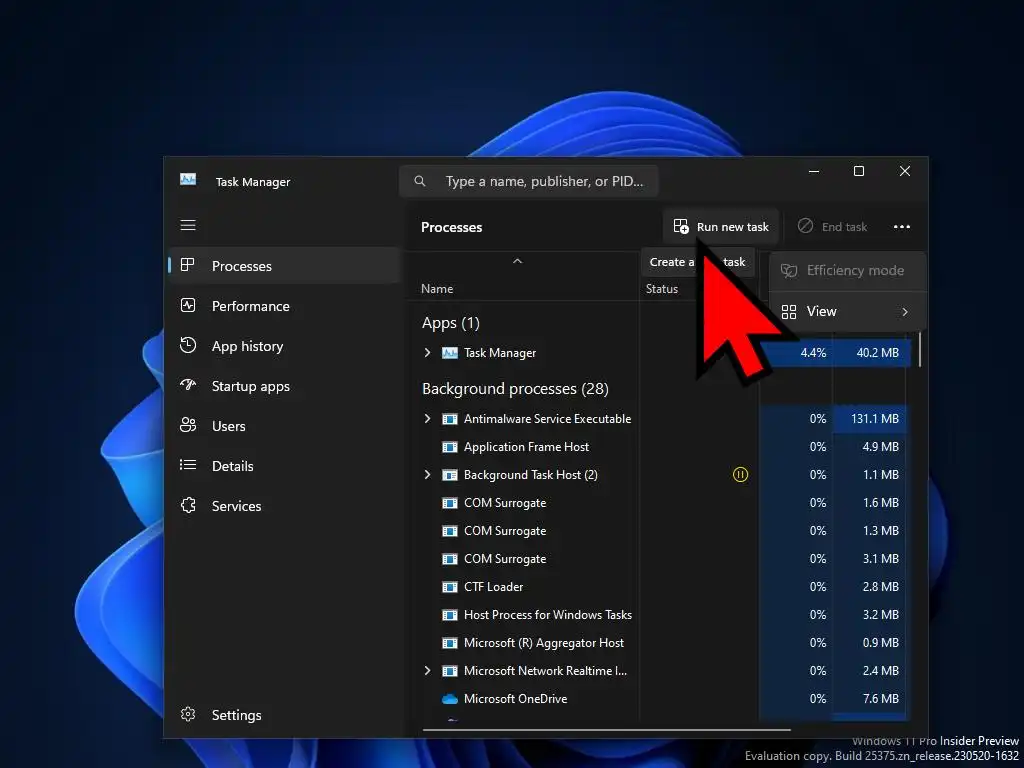Click the 4.4% CPU value
This screenshot has height=768, width=1024.
813,353
